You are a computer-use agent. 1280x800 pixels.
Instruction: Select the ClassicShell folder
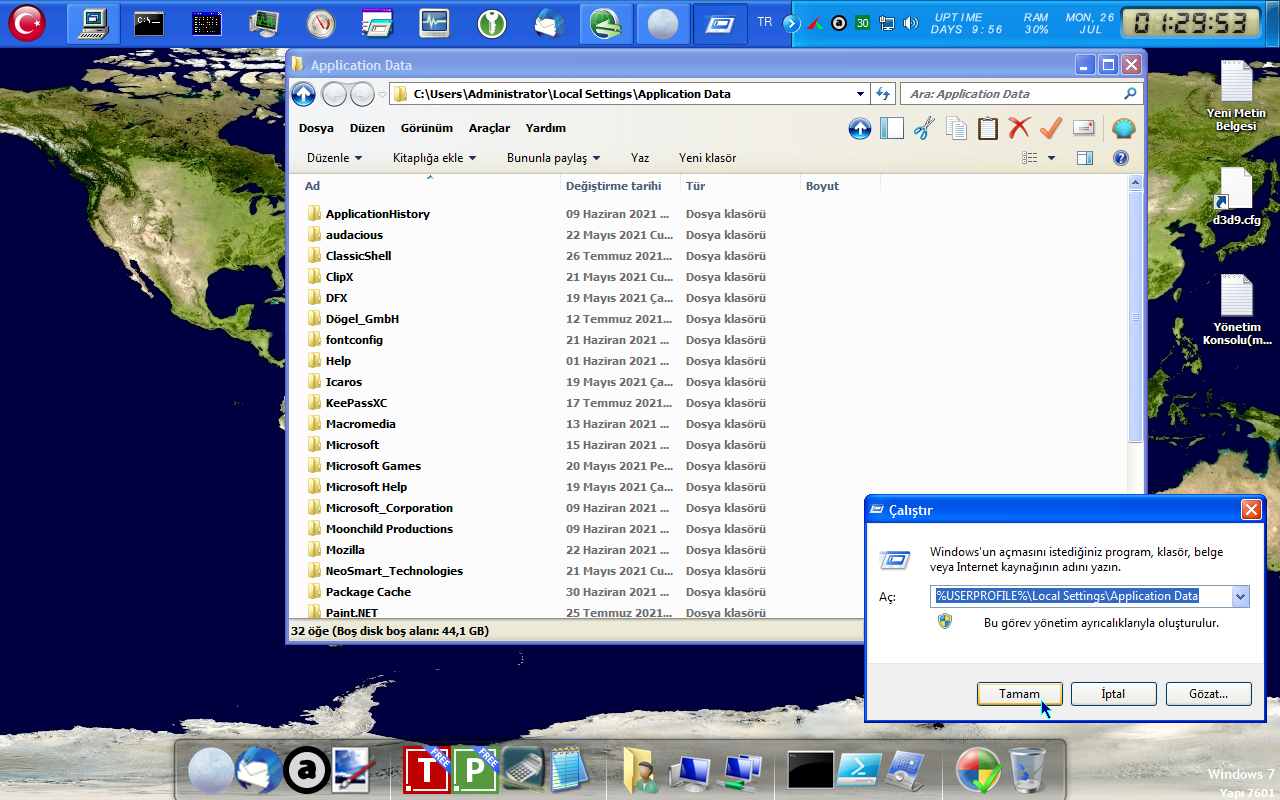(x=358, y=256)
